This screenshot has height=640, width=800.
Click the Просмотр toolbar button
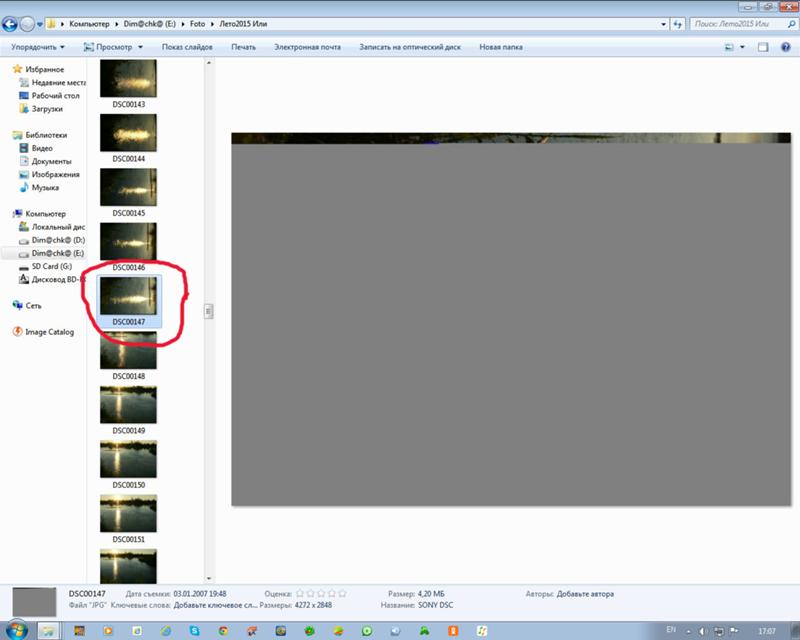(108, 47)
